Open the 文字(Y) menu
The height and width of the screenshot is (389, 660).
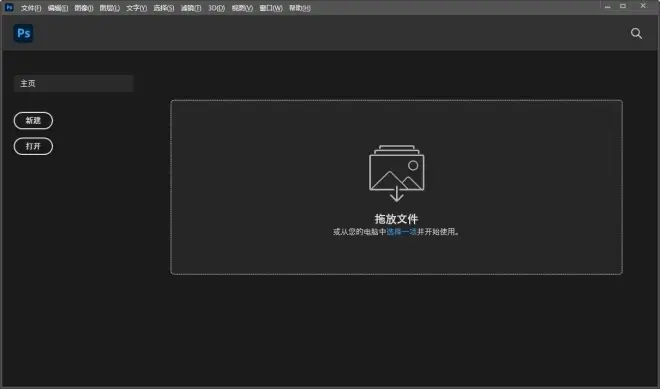pyautogui.click(x=136, y=8)
